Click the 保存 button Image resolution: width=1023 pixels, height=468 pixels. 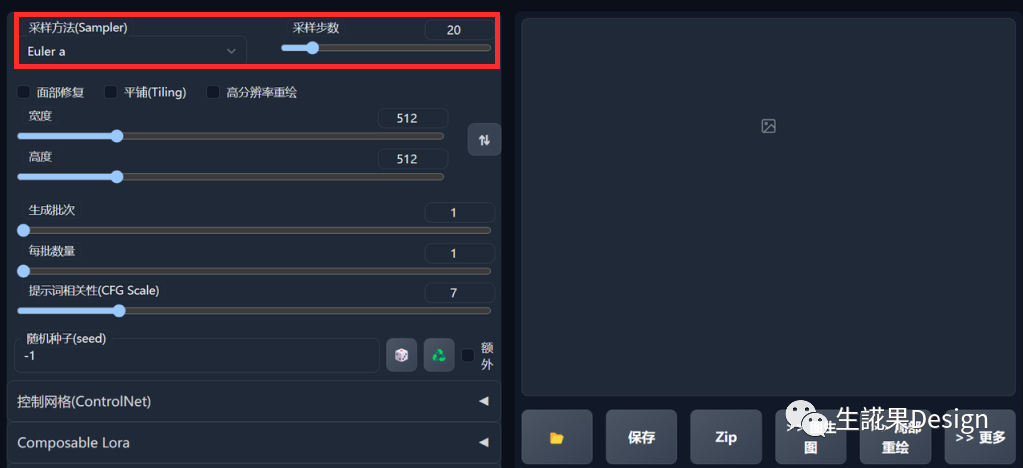pyautogui.click(x=641, y=437)
